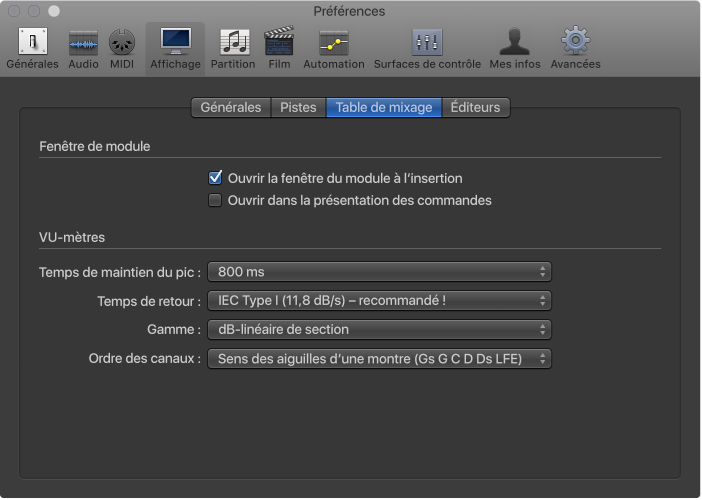Enable Ouvrir dans la présentation des commandes
The width and height of the screenshot is (702, 500).
tap(215, 200)
